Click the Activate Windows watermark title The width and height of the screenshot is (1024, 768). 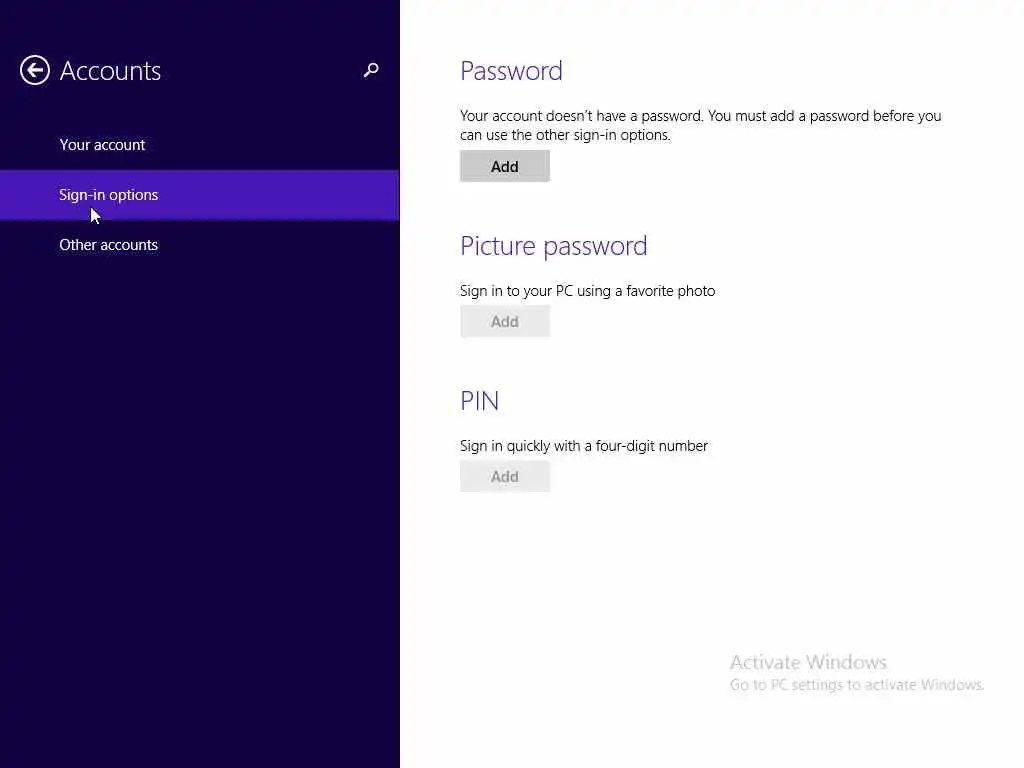click(x=808, y=662)
